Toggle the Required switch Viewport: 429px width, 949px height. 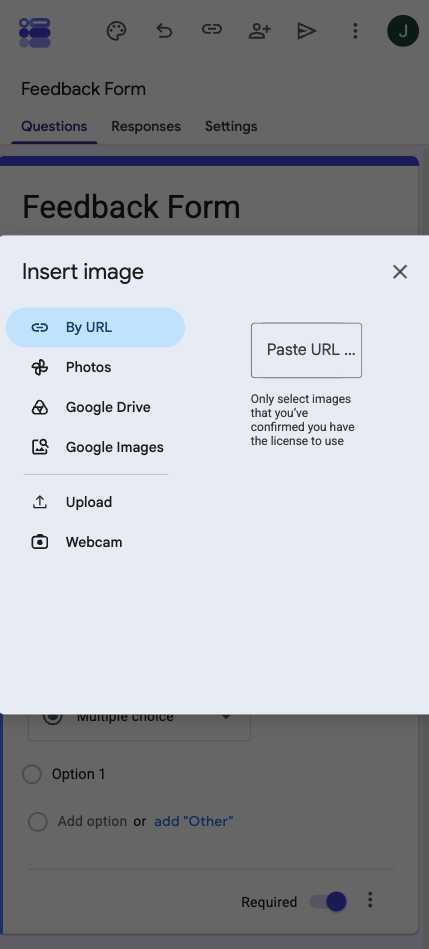tap(328, 902)
